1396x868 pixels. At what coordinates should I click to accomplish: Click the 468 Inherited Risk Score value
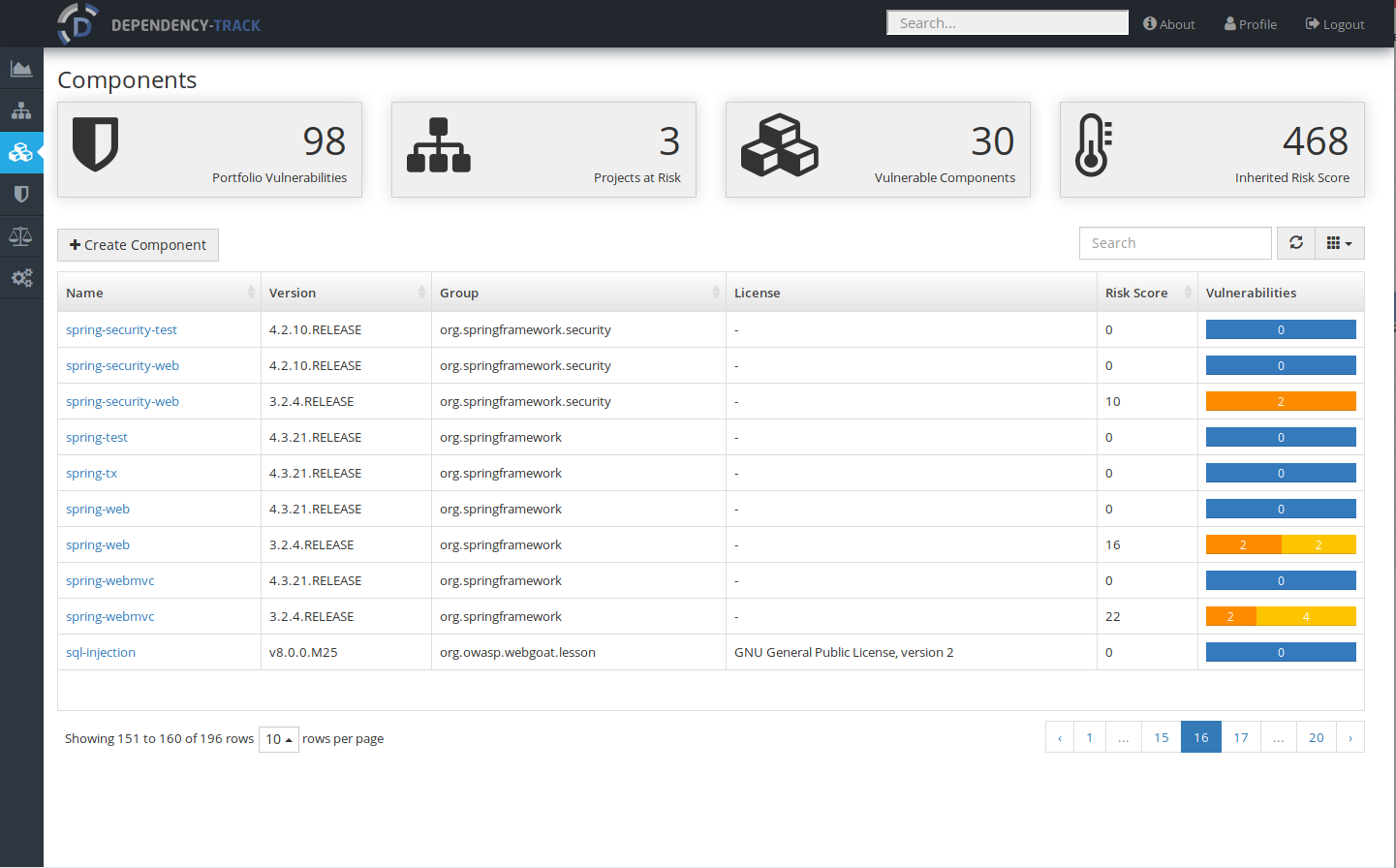(1316, 141)
